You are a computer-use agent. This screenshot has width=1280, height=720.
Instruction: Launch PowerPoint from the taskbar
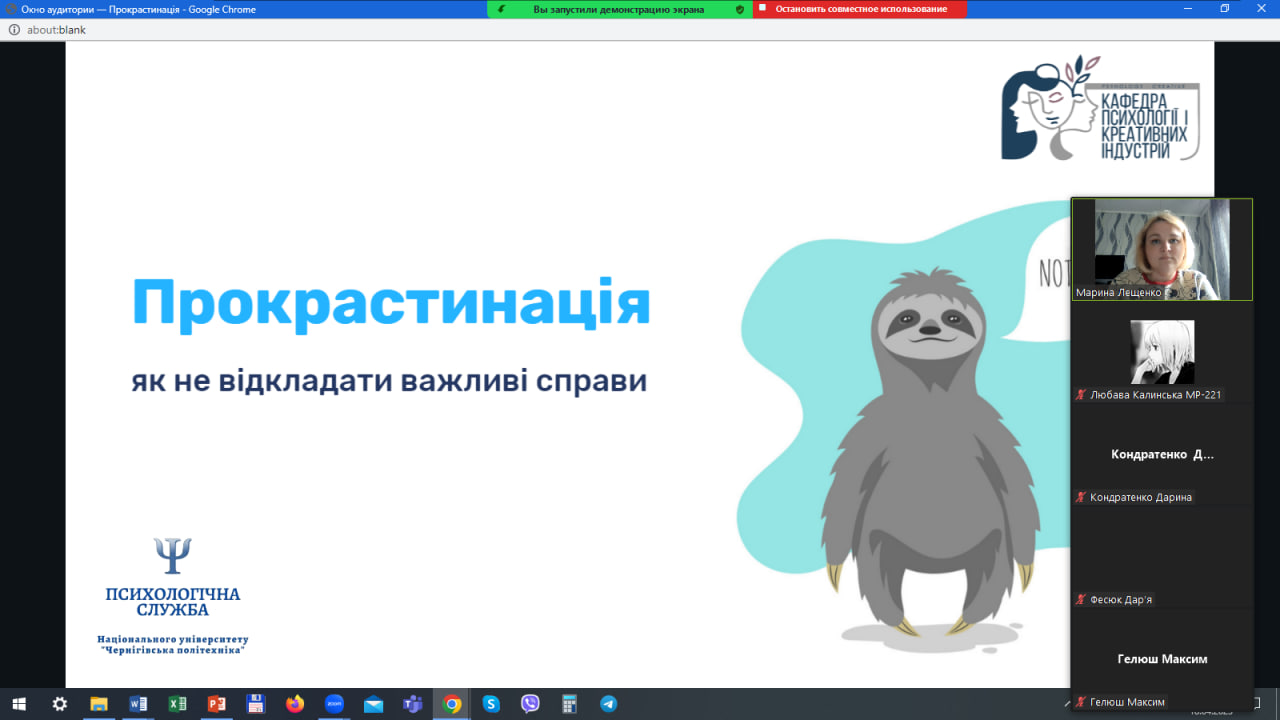(x=216, y=704)
